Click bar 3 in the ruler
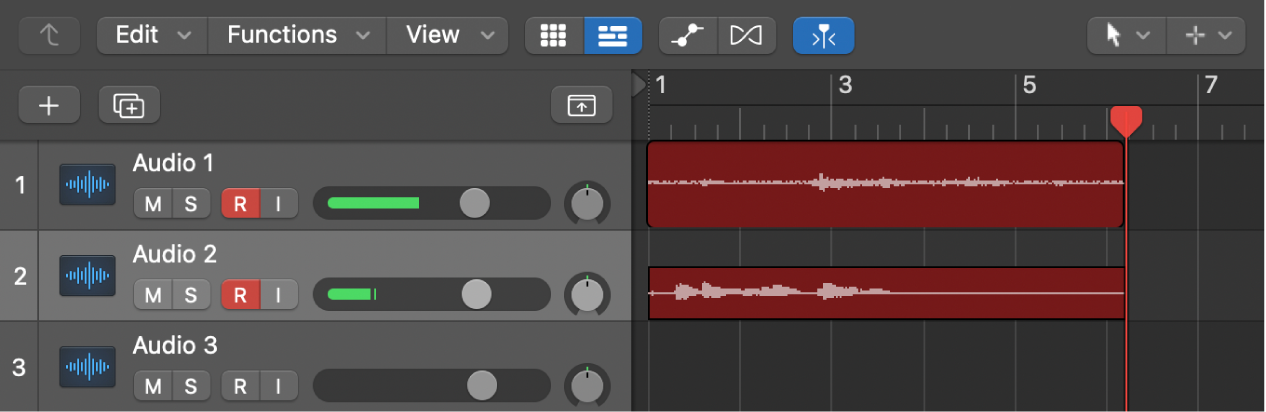Image resolution: width=1266 pixels, height=412 pixels. tap(845, 85)
